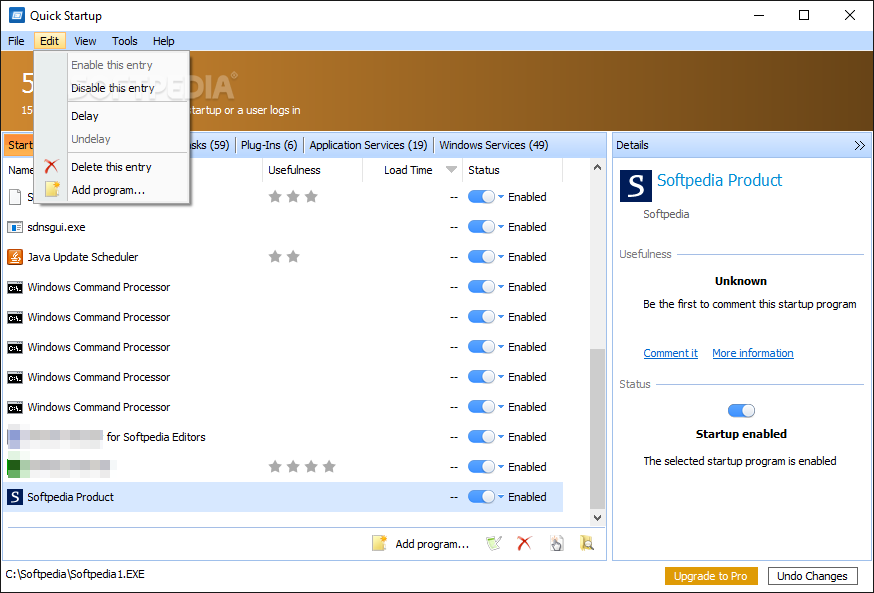Open the 'Comment it' link

coord(671,353)
